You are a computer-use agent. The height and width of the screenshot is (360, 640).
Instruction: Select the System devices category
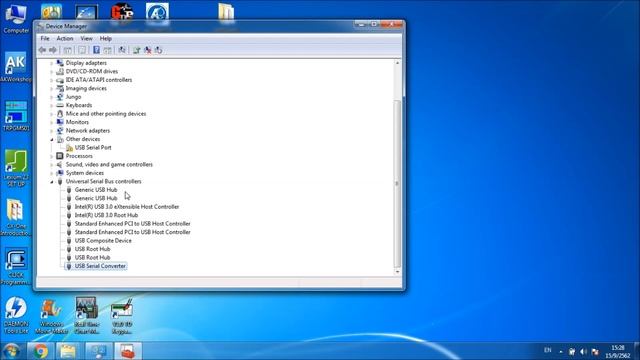84,173
